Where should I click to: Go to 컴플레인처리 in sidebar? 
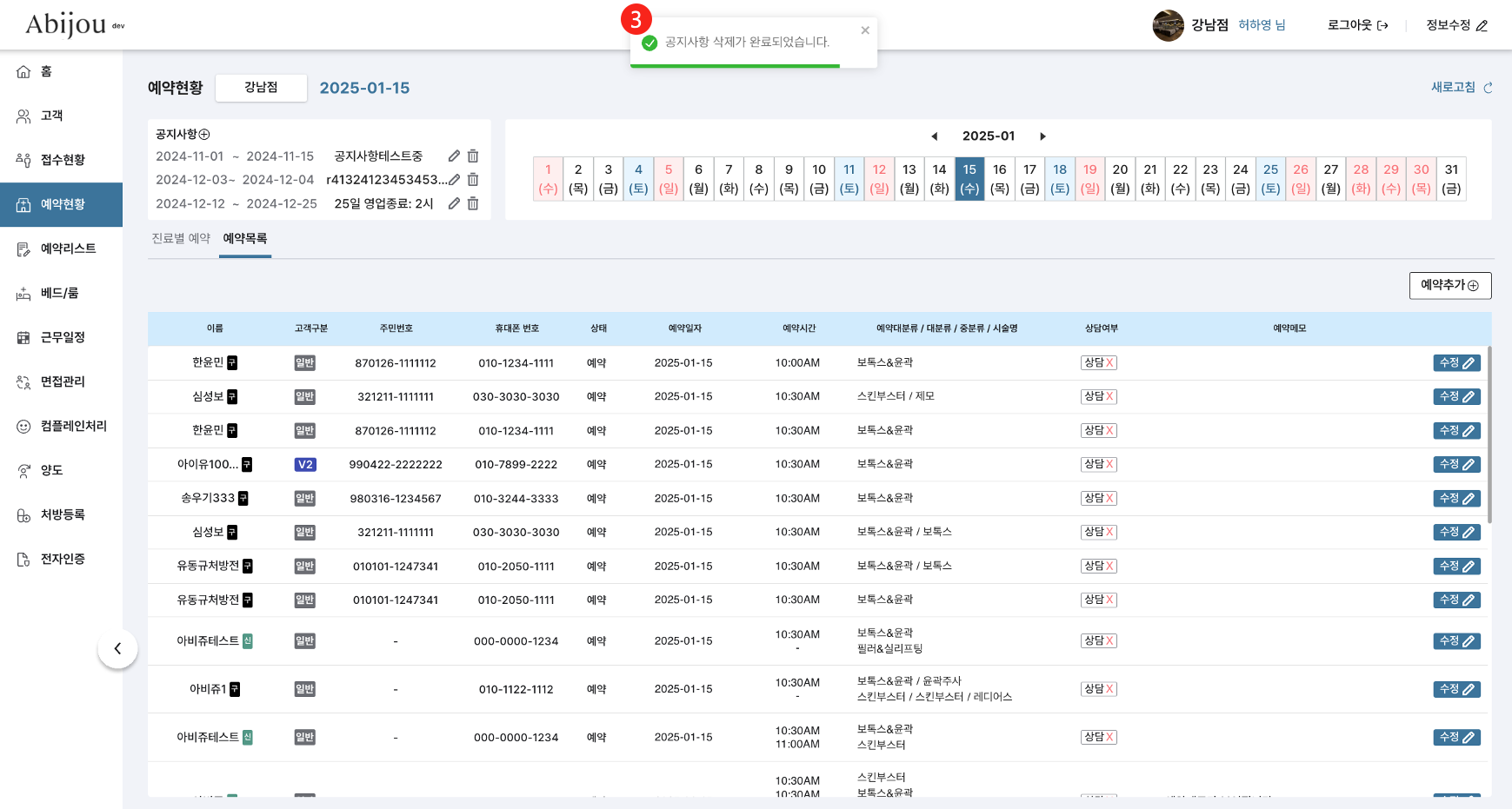(73, 426)
